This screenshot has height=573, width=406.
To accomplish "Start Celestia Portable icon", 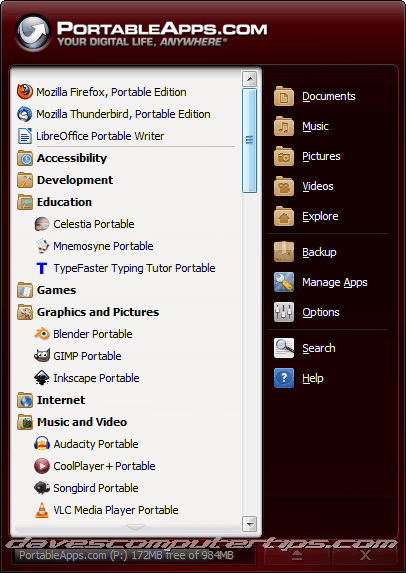I will [42, 224].
